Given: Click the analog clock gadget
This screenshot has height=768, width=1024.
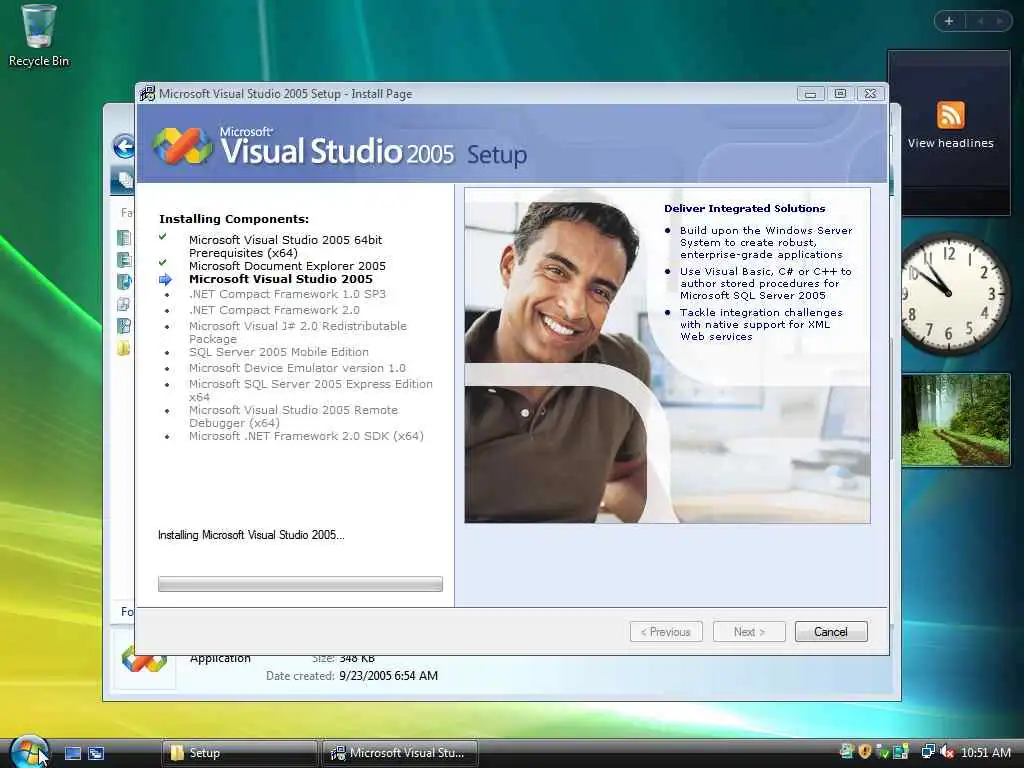Looking at the screenshot, I should pyautogui.click(x=953, y=294).
